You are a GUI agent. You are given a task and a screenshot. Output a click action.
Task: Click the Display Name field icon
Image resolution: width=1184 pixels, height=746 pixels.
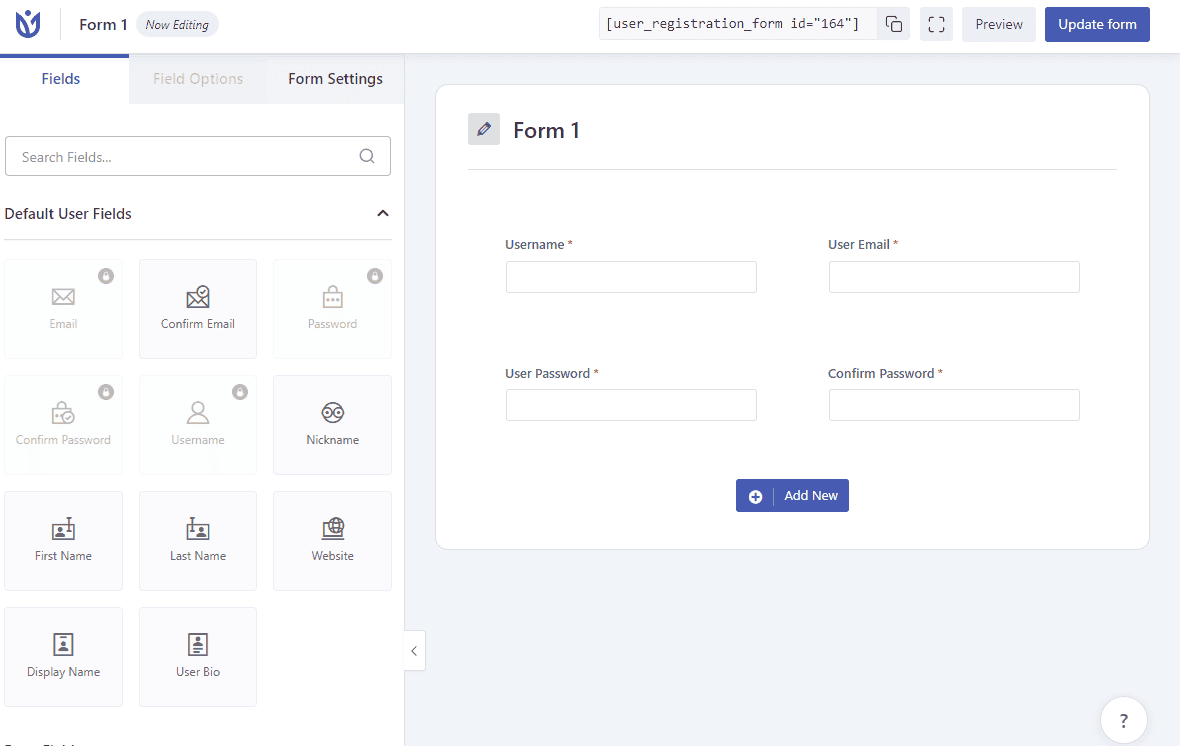pos(63,645)
